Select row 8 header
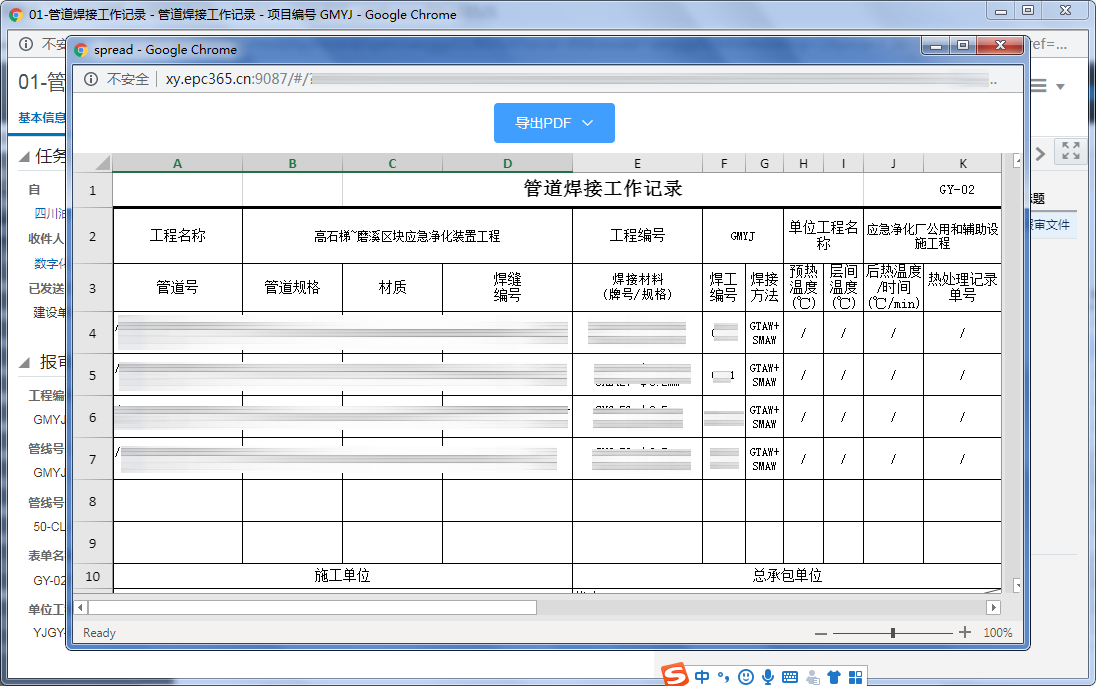The image size is (1096, 686). coord(92,501)
